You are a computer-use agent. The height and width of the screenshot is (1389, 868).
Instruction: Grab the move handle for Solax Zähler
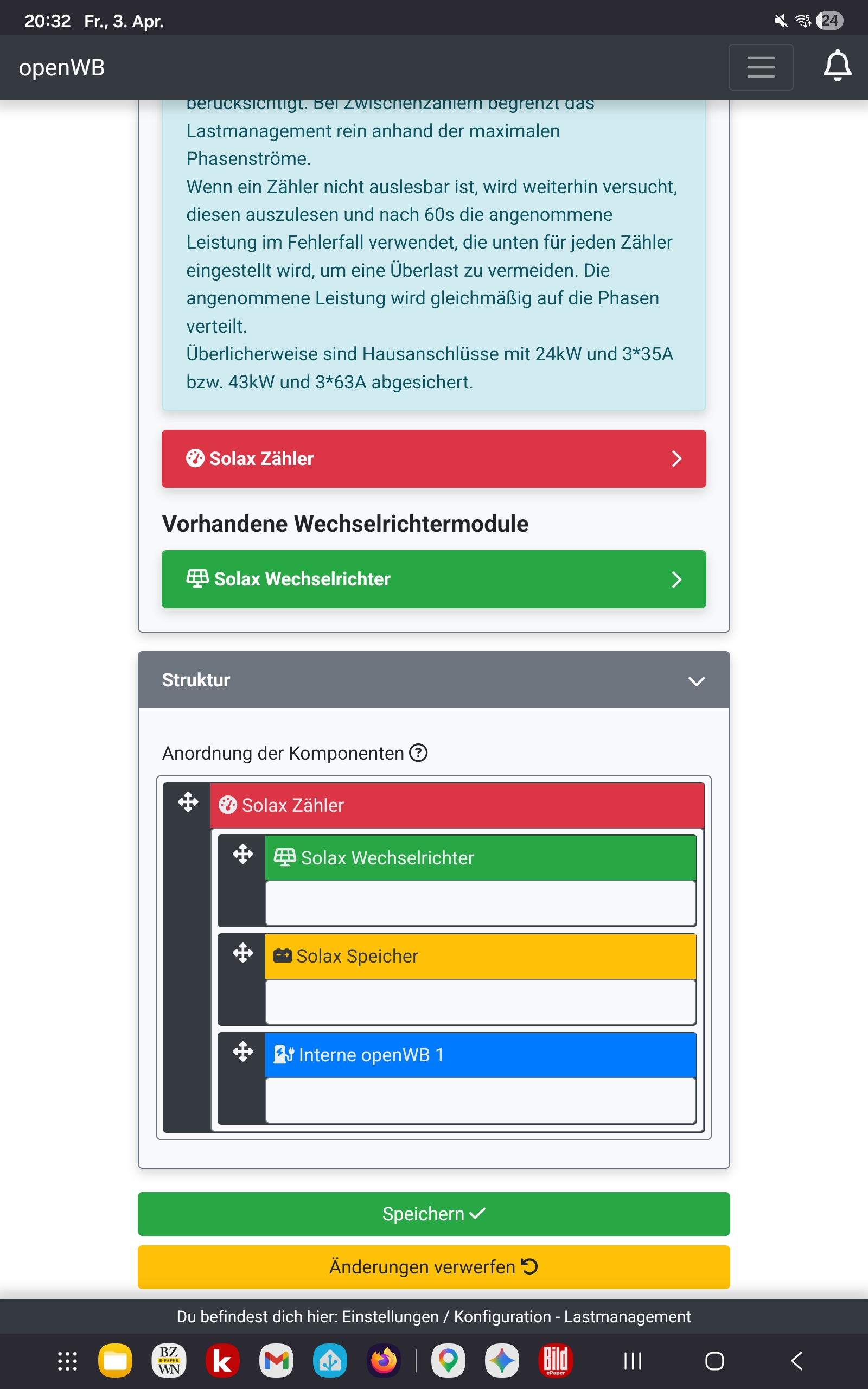[x=188, y=802]
